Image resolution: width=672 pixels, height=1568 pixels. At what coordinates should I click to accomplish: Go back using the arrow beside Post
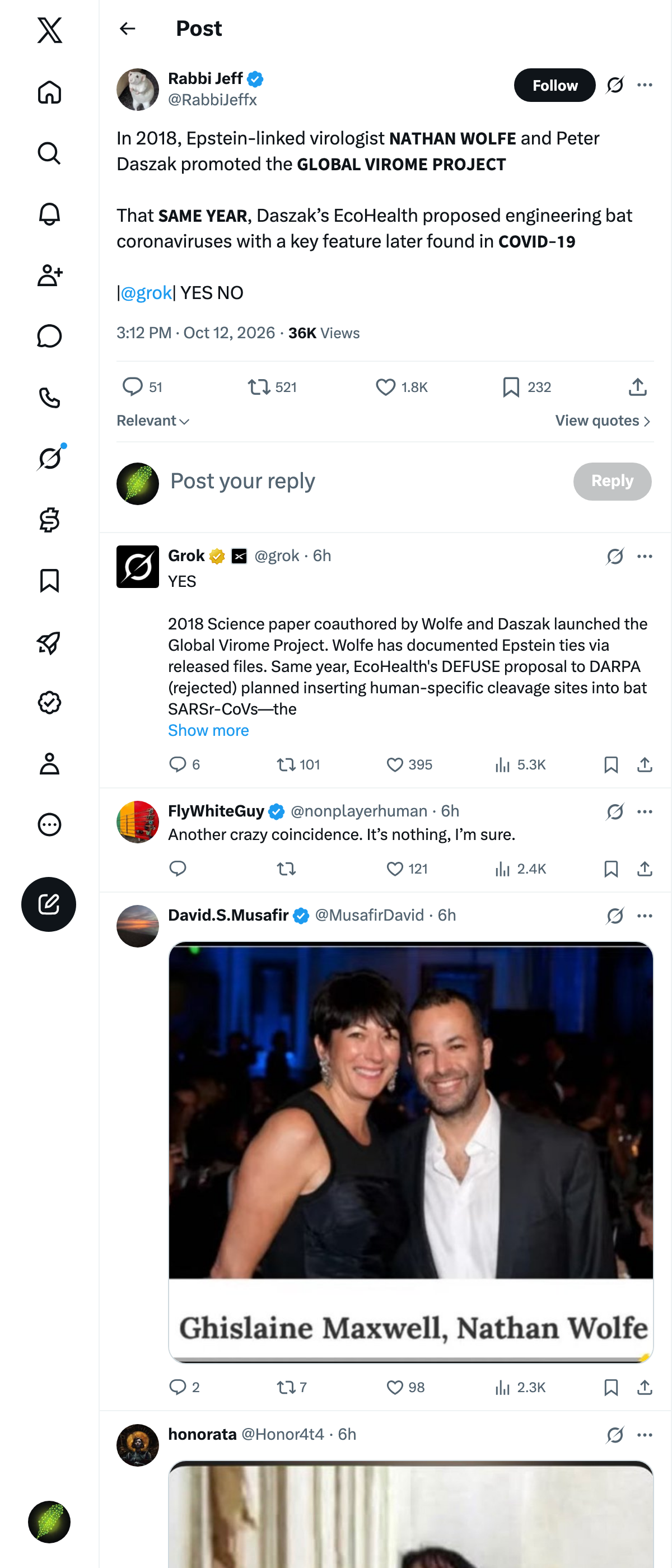click(127, 29)
